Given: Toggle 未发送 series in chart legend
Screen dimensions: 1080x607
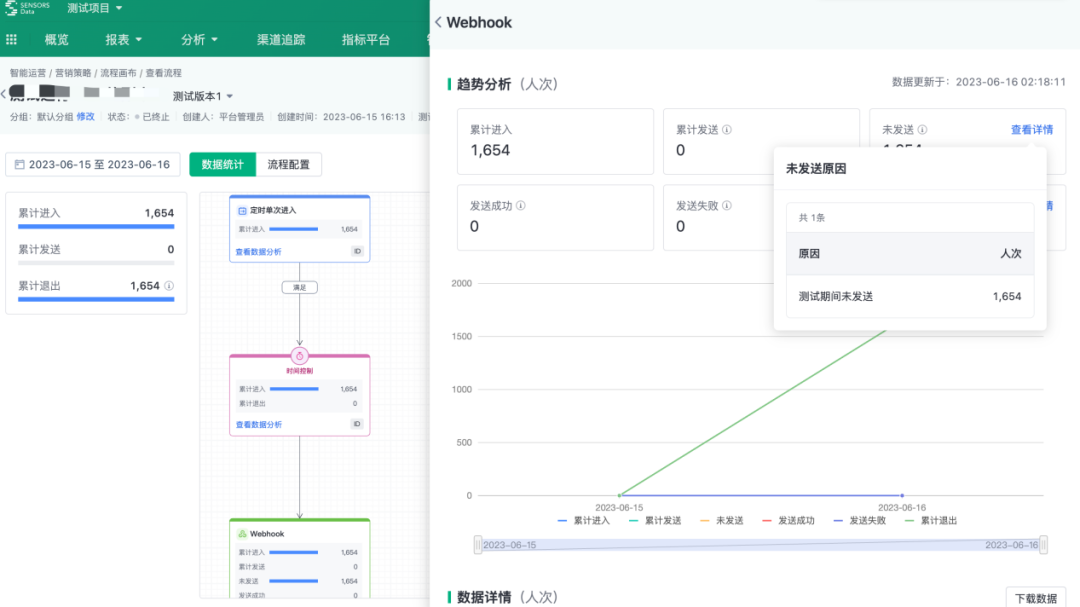Looking at the screenshot, I should [722, 521].
